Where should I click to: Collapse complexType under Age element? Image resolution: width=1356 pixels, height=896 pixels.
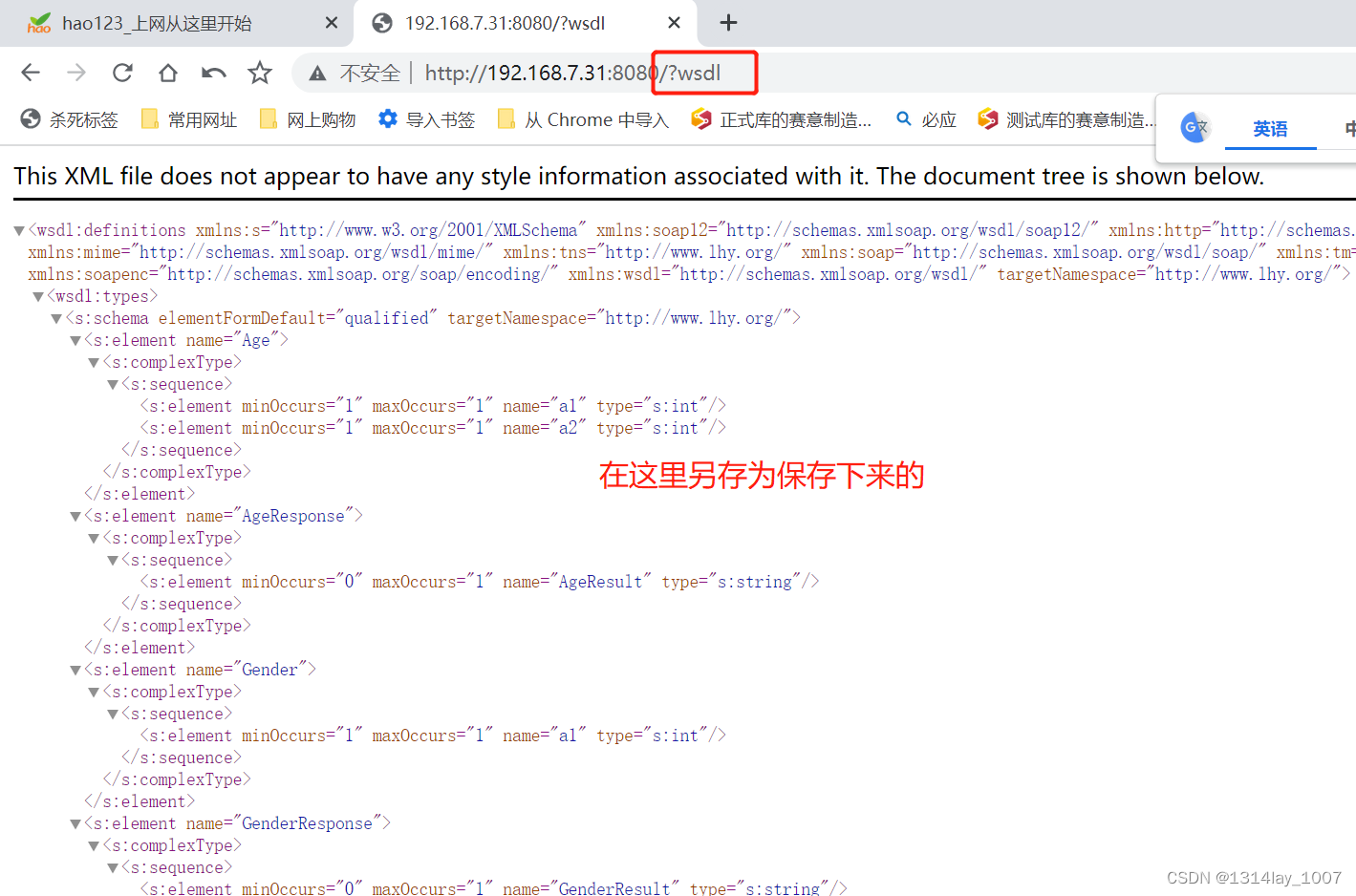(x=94, y=362)
